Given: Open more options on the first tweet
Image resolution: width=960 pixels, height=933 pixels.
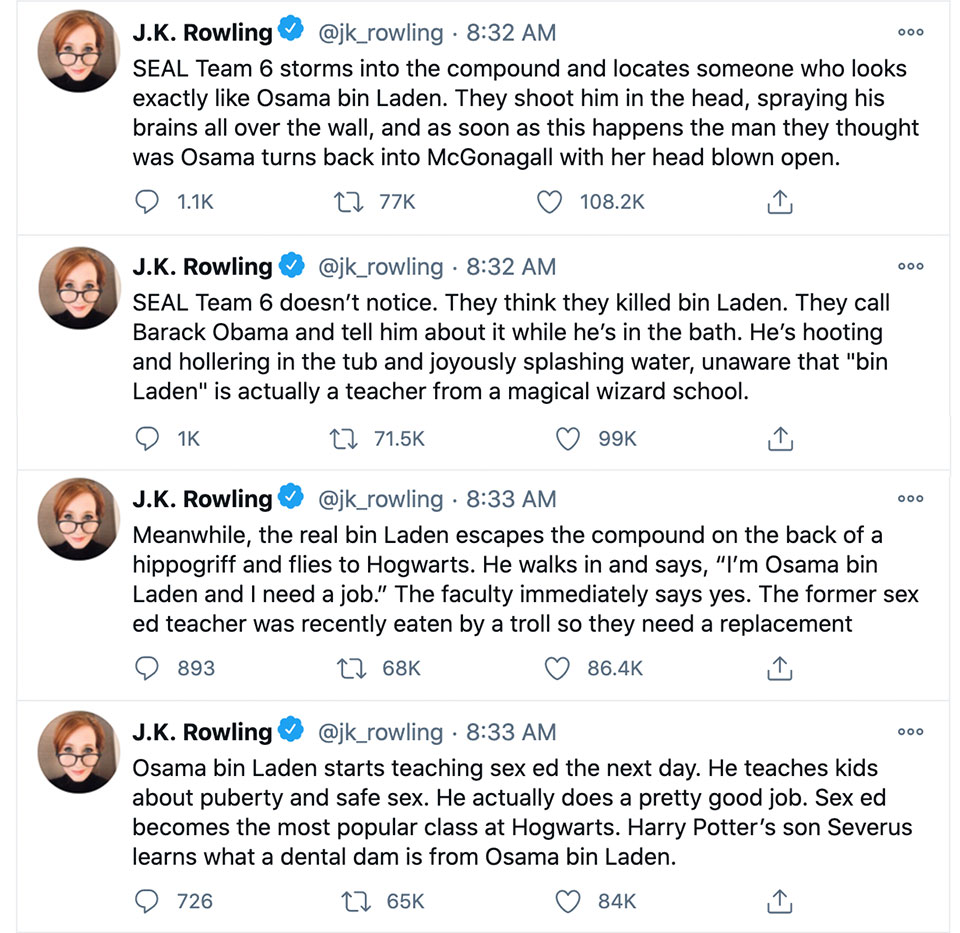Looking at the screenshot, I should [x=910, y=33].
